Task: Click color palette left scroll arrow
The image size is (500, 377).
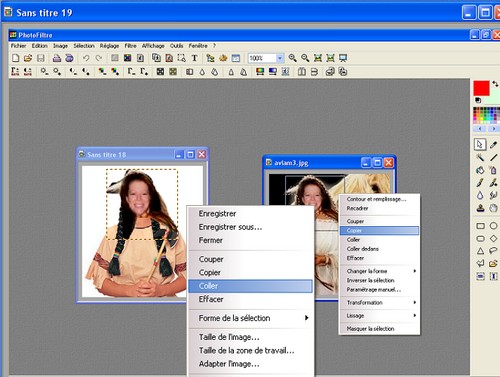Action: pos(480,129)
